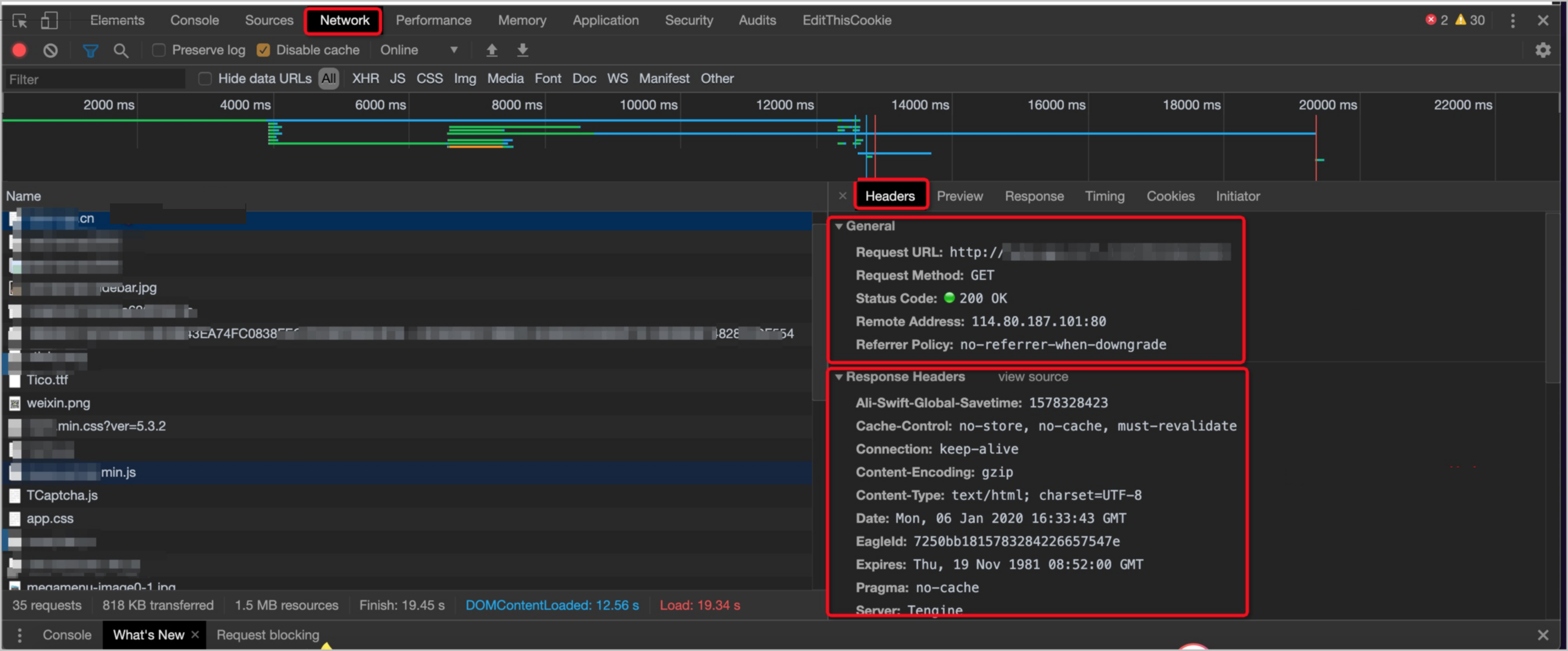Open network search with the magnifier icon
The width and height of the screenshot is (1568, 651).
(120, 50)
